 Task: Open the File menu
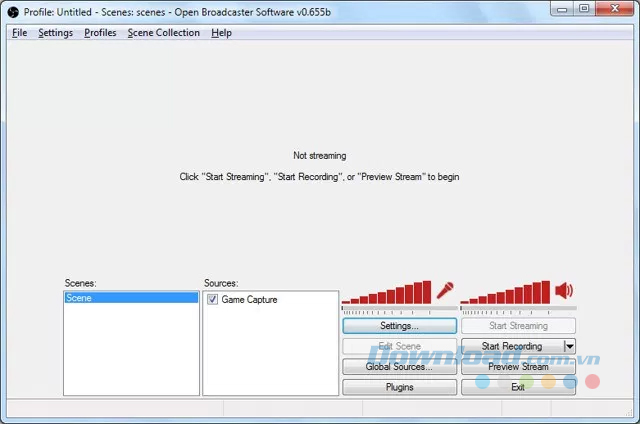pyautogui.click(x=20, y=33)
